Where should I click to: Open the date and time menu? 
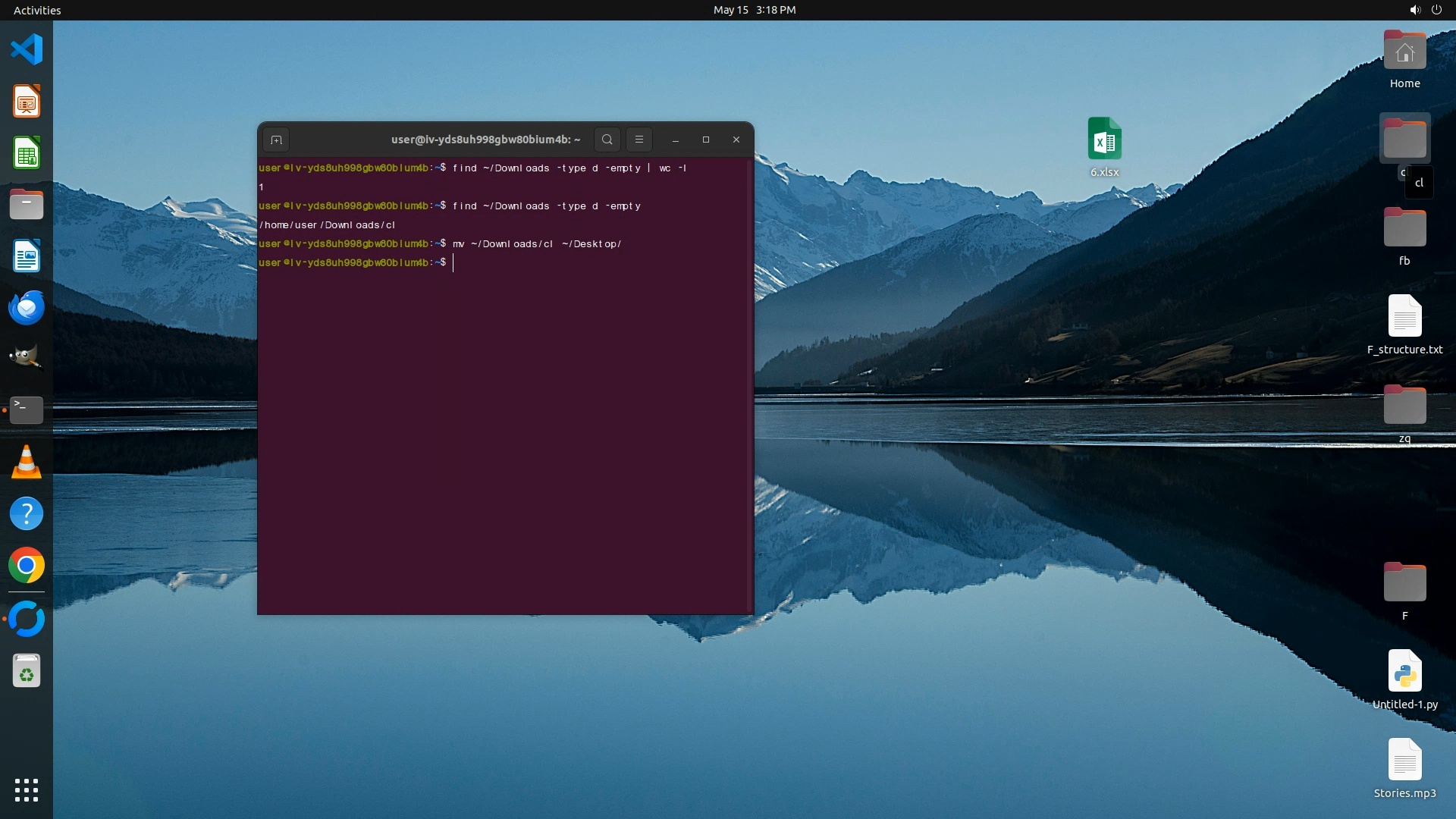click(754, 10)
